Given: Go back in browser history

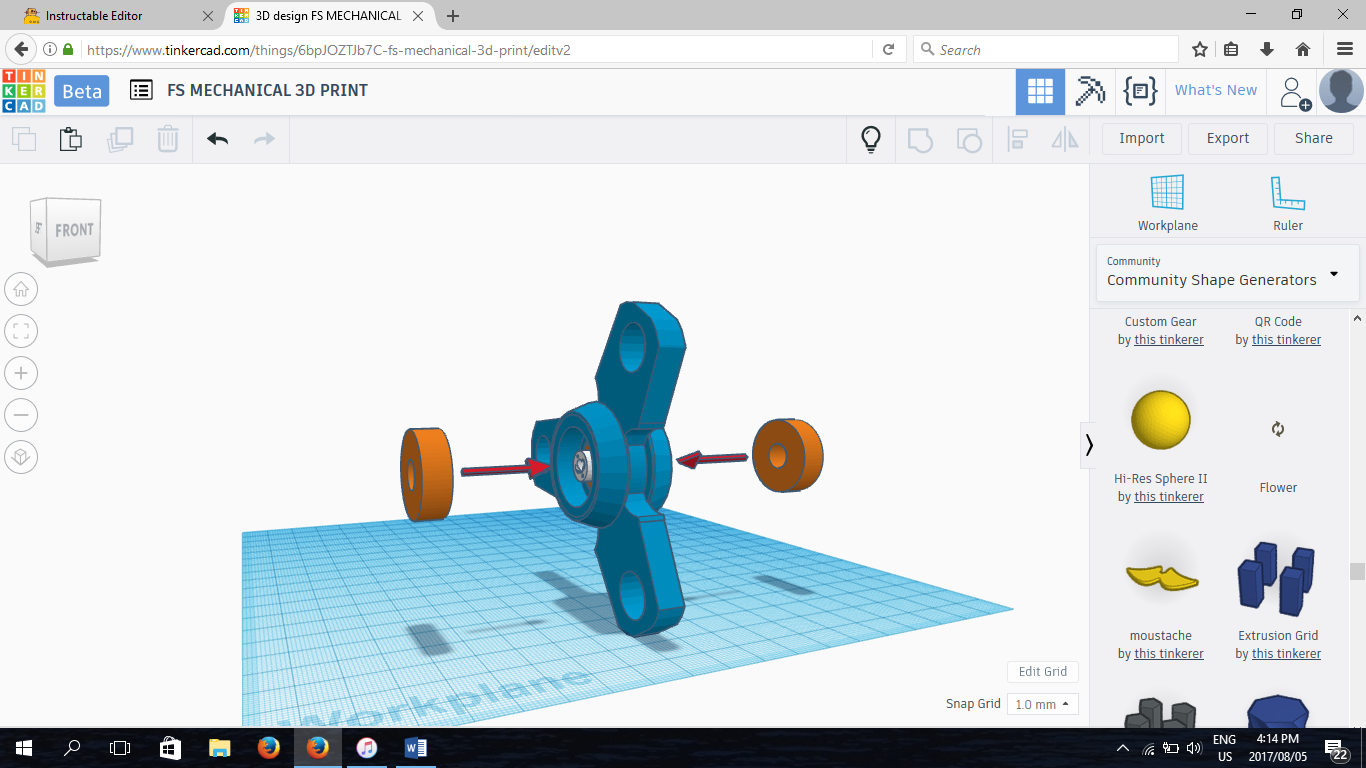Looking at the screenshot, I should coord(21,49).
